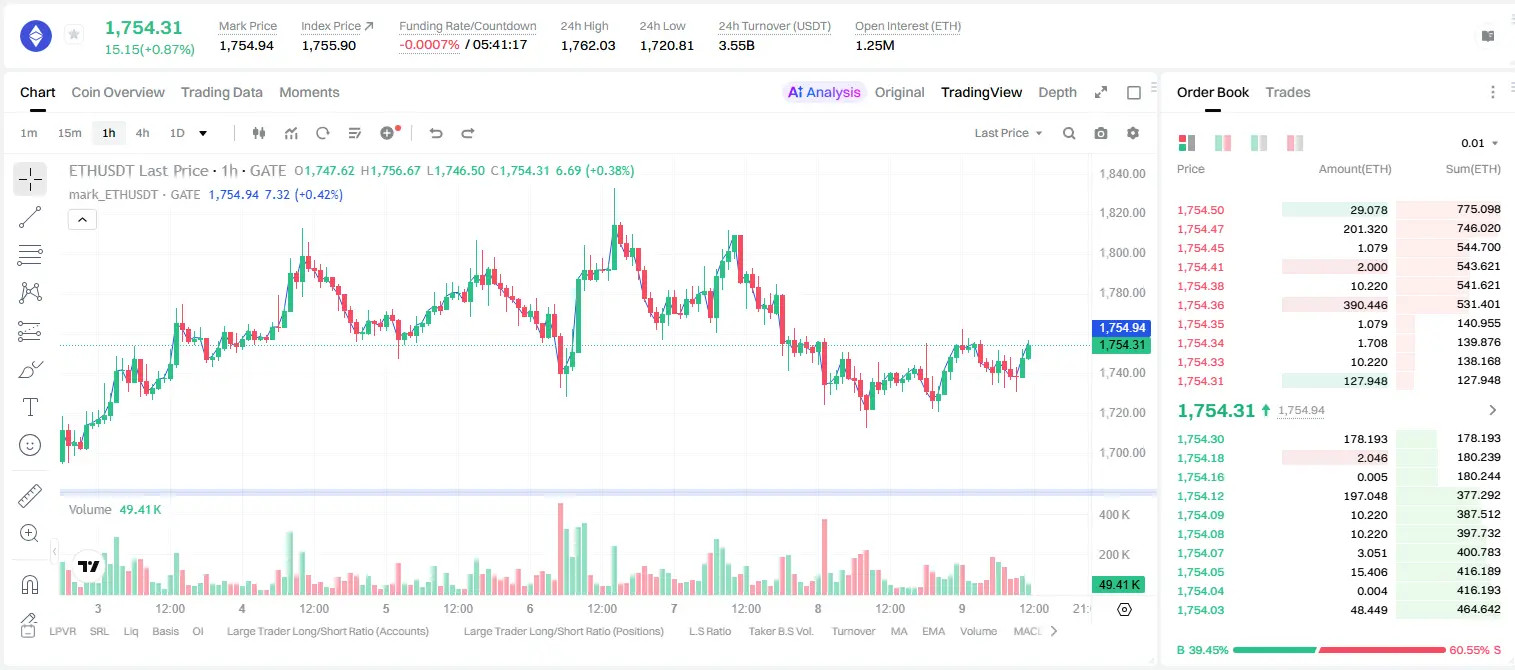Click the buy/sell ratio bar
Image resolution: width=1515 pixels, height=670 pixels.
(1340, 650)
